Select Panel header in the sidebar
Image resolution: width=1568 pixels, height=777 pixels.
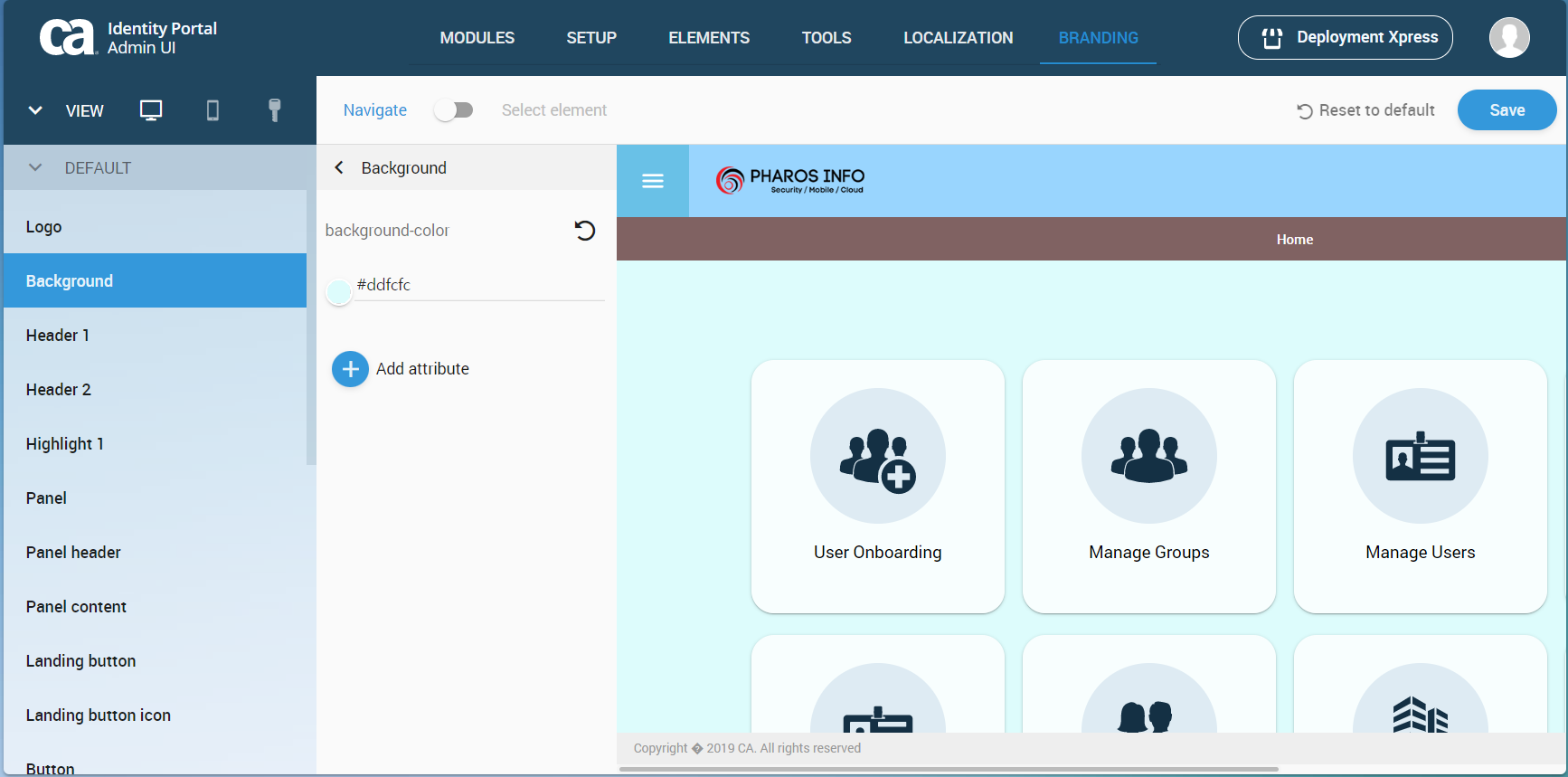(x=156, y=553)
